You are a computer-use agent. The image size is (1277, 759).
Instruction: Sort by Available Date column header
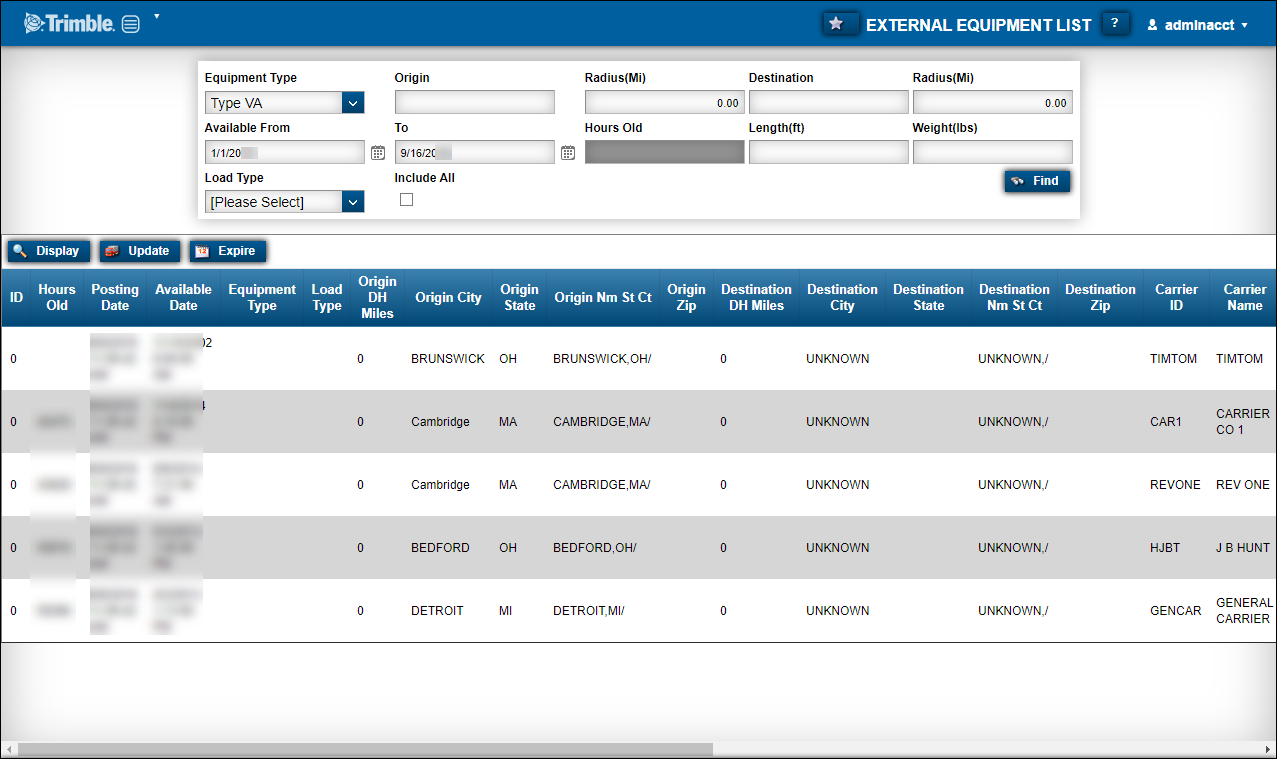pyautogui.click(x=183, y=297)
